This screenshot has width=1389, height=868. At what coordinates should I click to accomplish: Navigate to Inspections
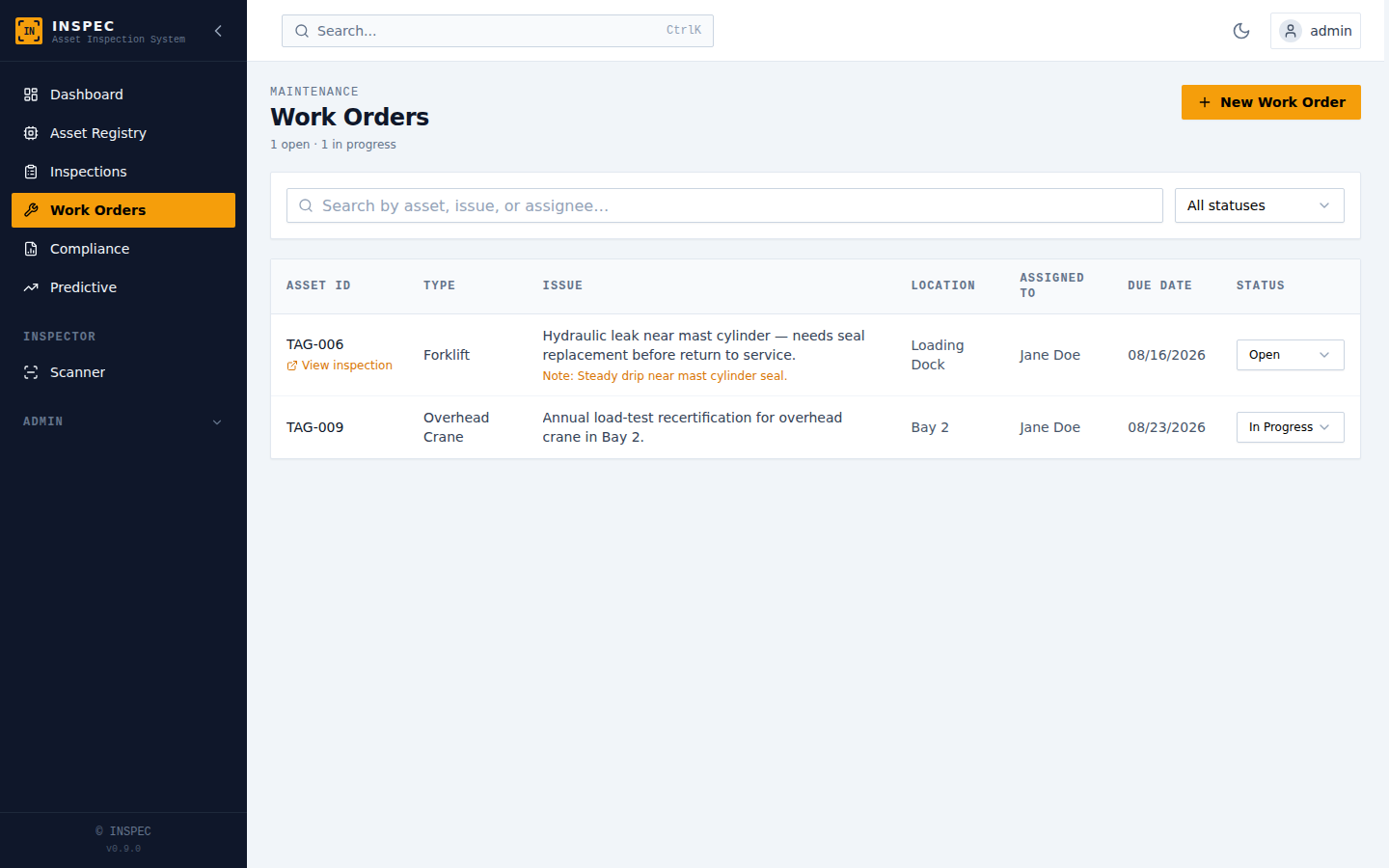[123, 172]
